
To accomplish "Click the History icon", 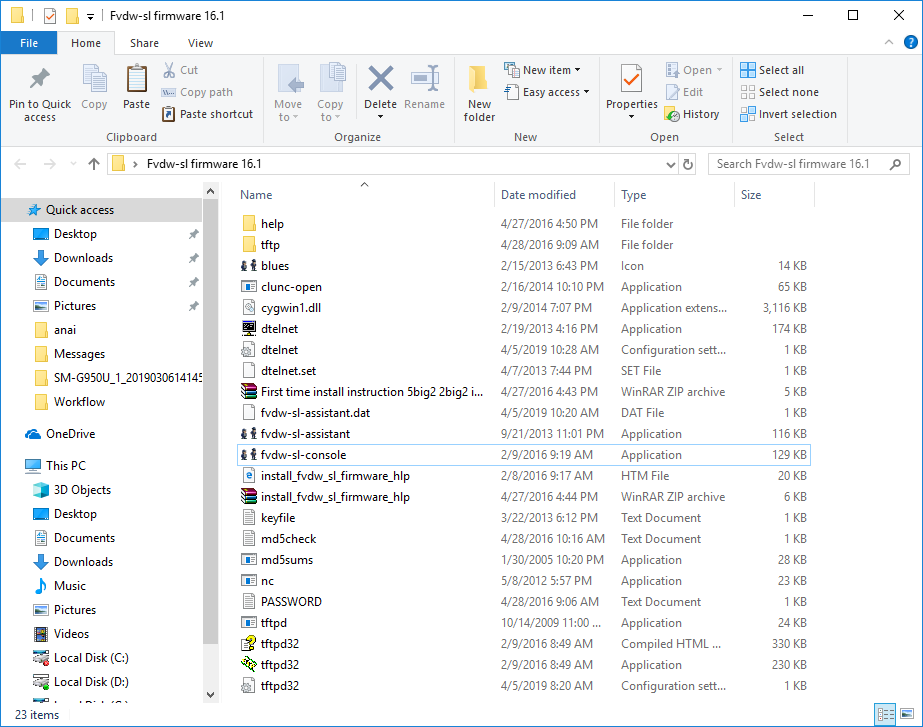I will [672, 114].
